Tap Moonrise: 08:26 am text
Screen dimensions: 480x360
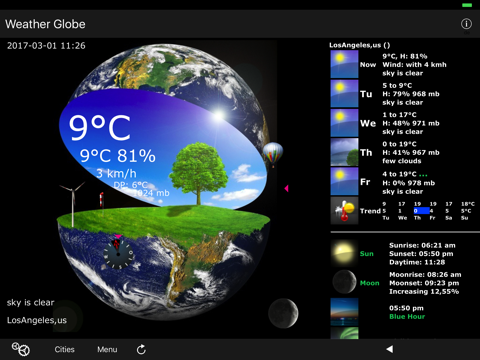[425, 275]
